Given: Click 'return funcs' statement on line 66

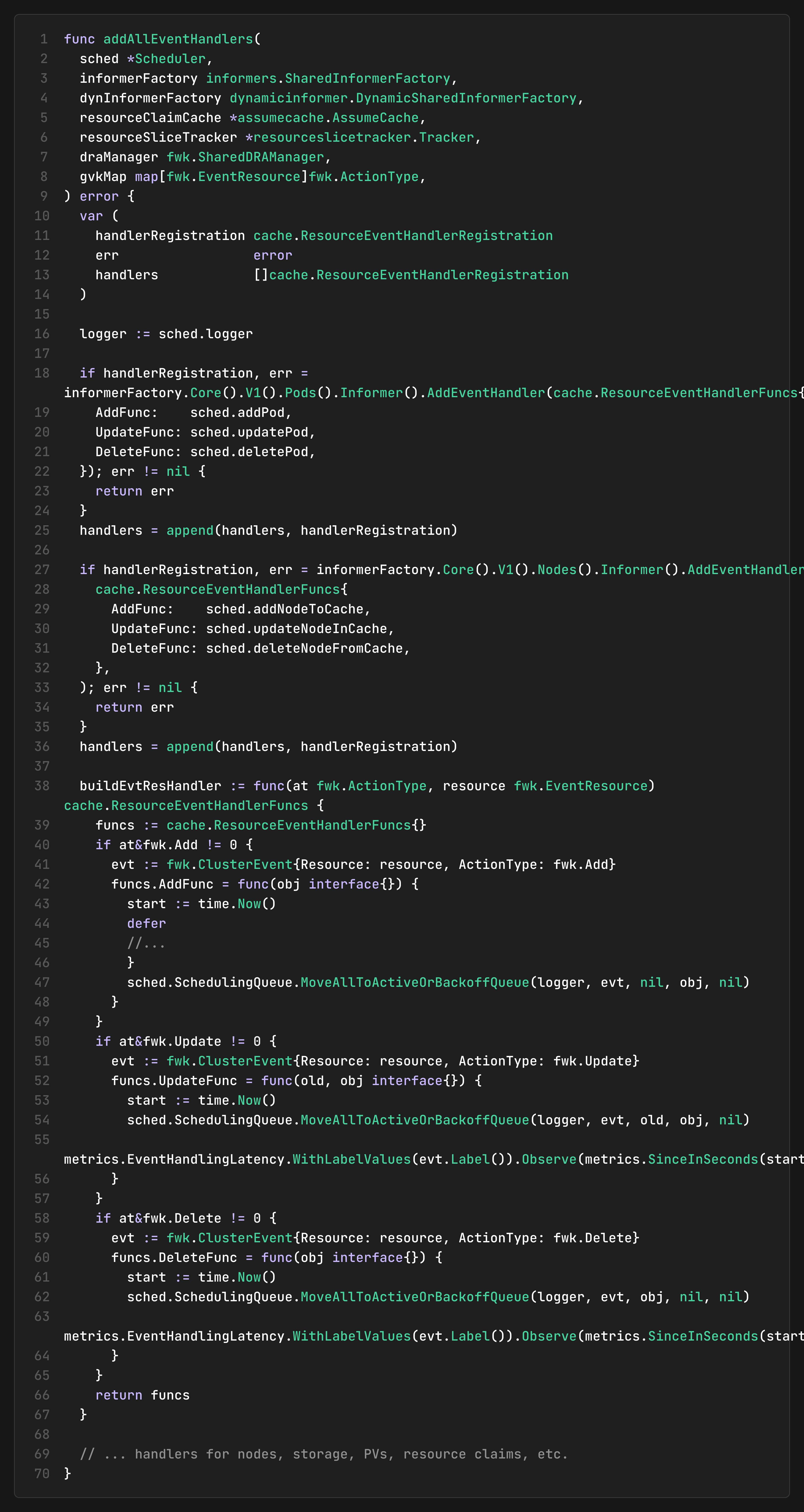Looking at the screenshot, I should coord(142,1395).
